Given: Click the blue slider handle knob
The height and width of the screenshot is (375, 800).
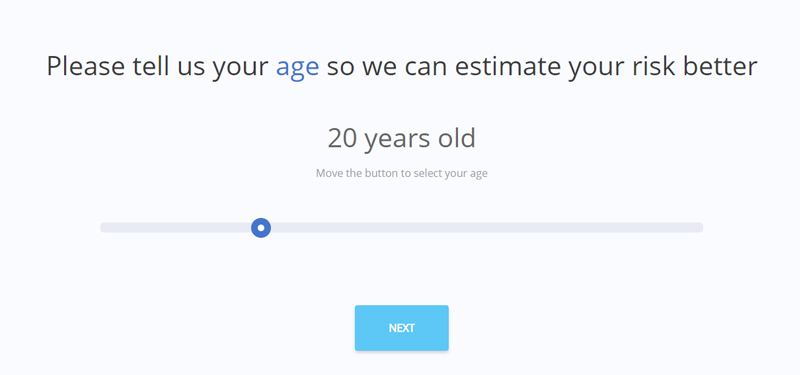Looking at the screenshot, I should (x=261, y=228).
